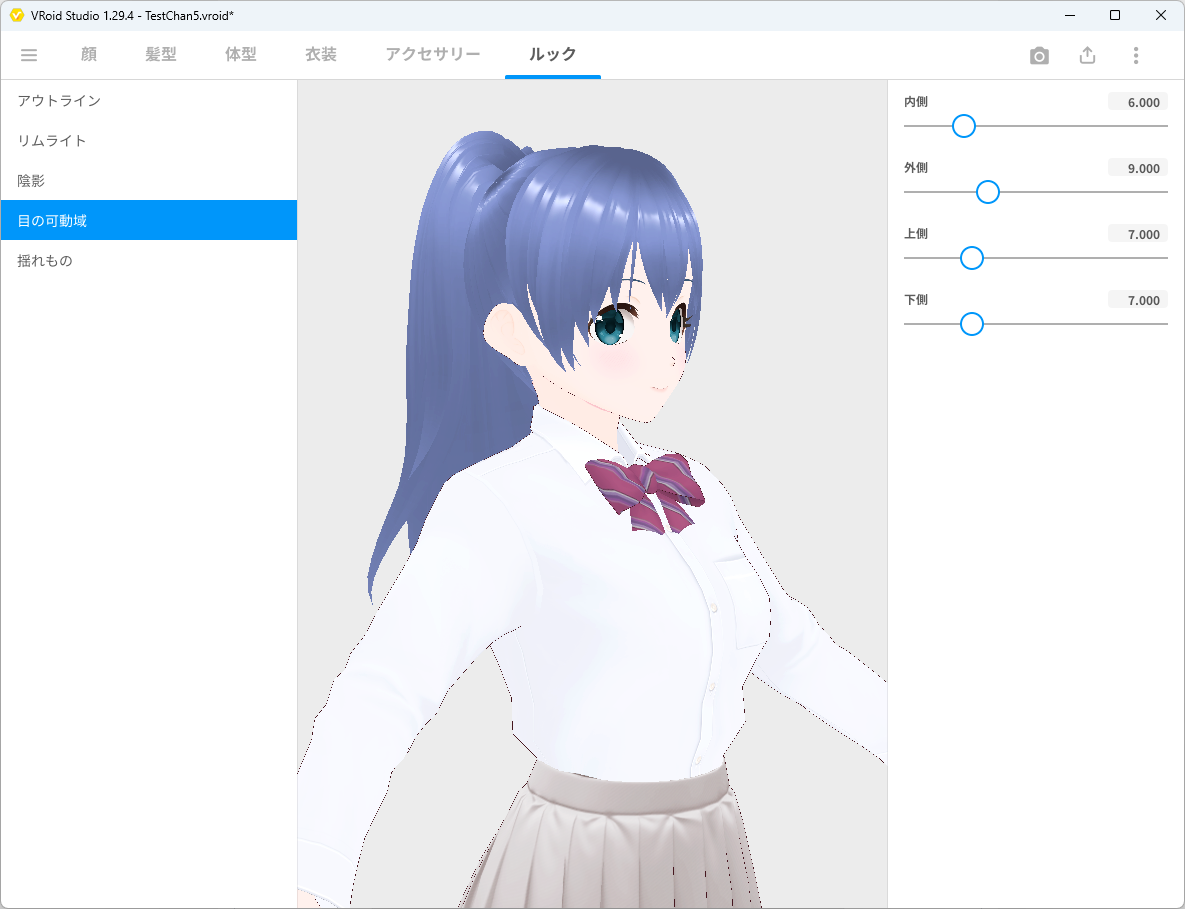Click the 外側 value field showing 9.000
Image resolution: width=1185 pixels, height=909 pixels.
pos(1137,167)
